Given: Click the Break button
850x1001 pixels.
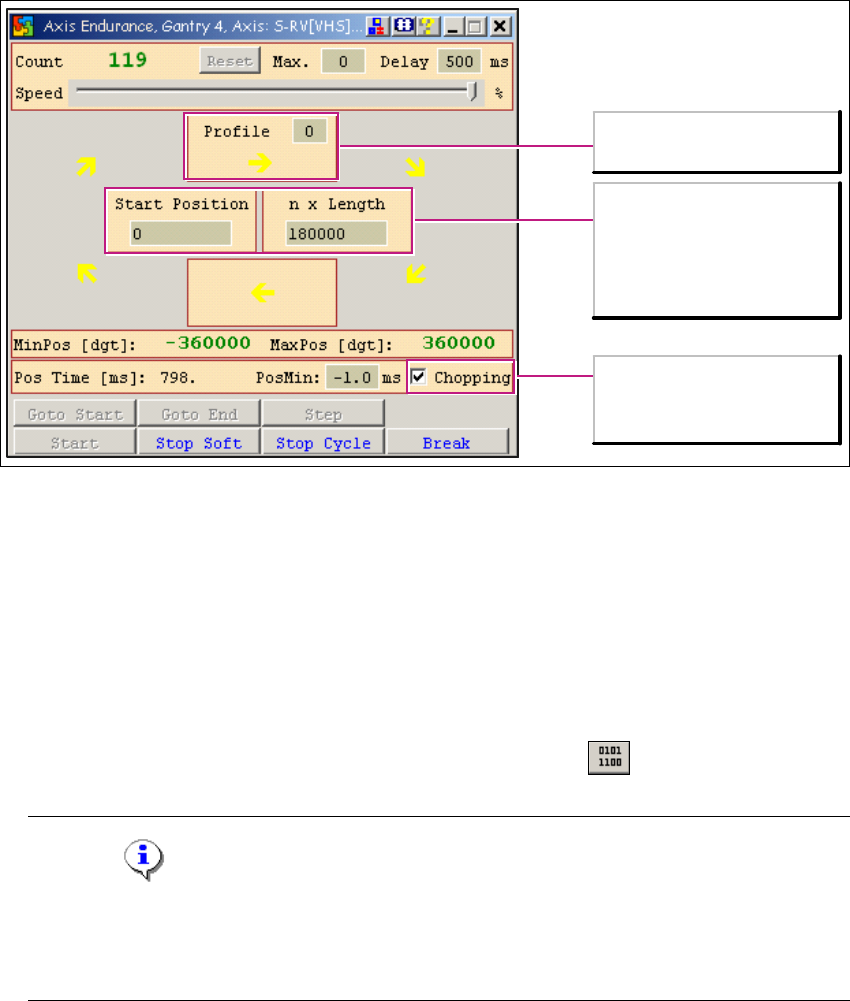Looking at the screenshot, I should (x=447, y=442).
